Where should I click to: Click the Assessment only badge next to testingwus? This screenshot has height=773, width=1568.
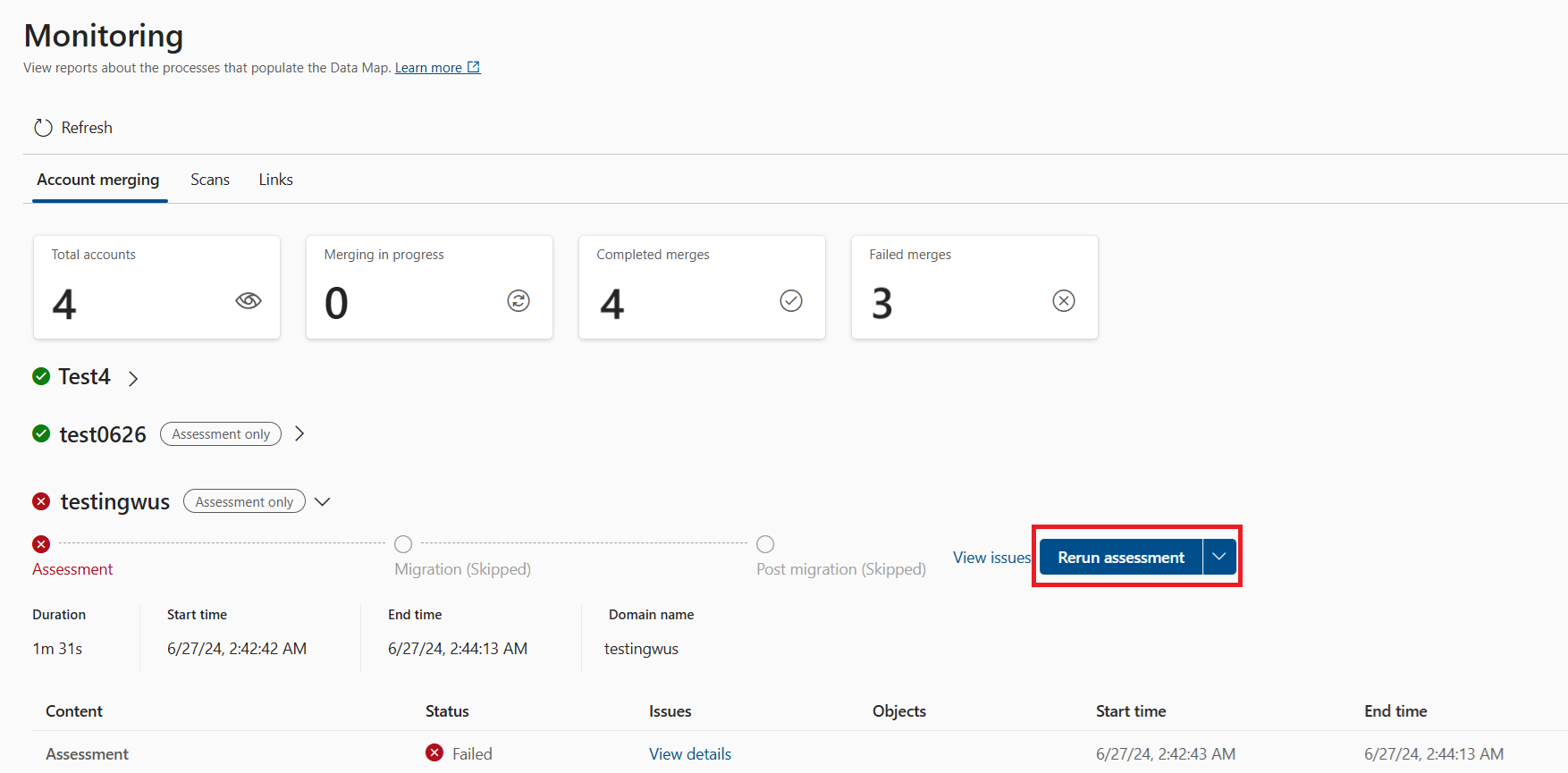[x=244, y=502]
